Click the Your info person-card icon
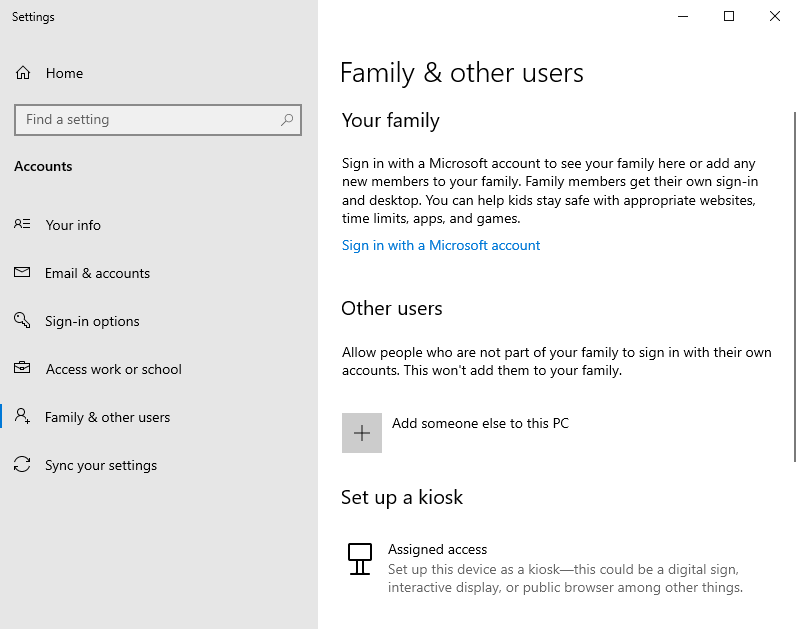 pyautogui.click(x=22, y=225)
